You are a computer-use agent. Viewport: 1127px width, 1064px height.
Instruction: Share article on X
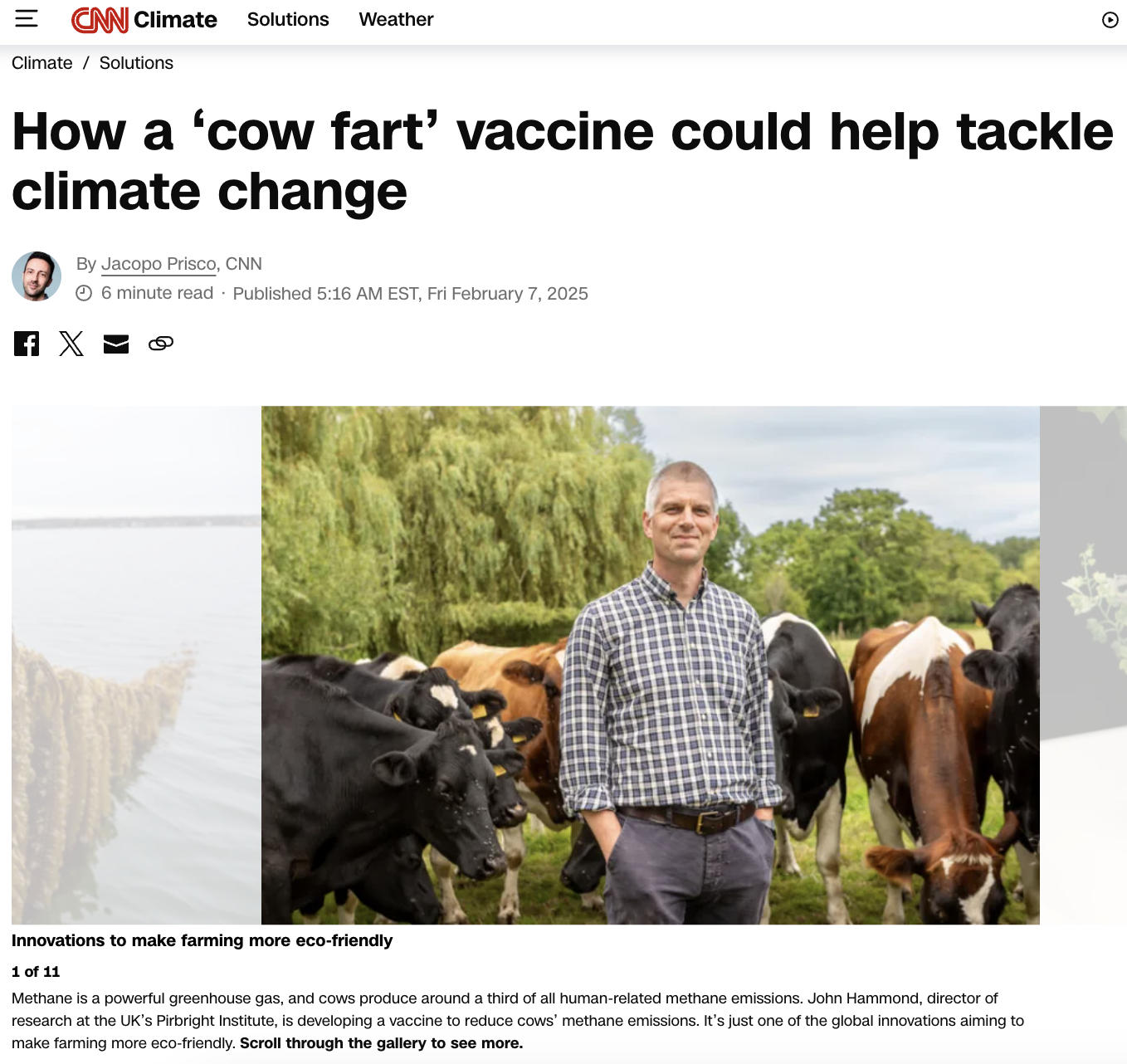tap(71, 344)
